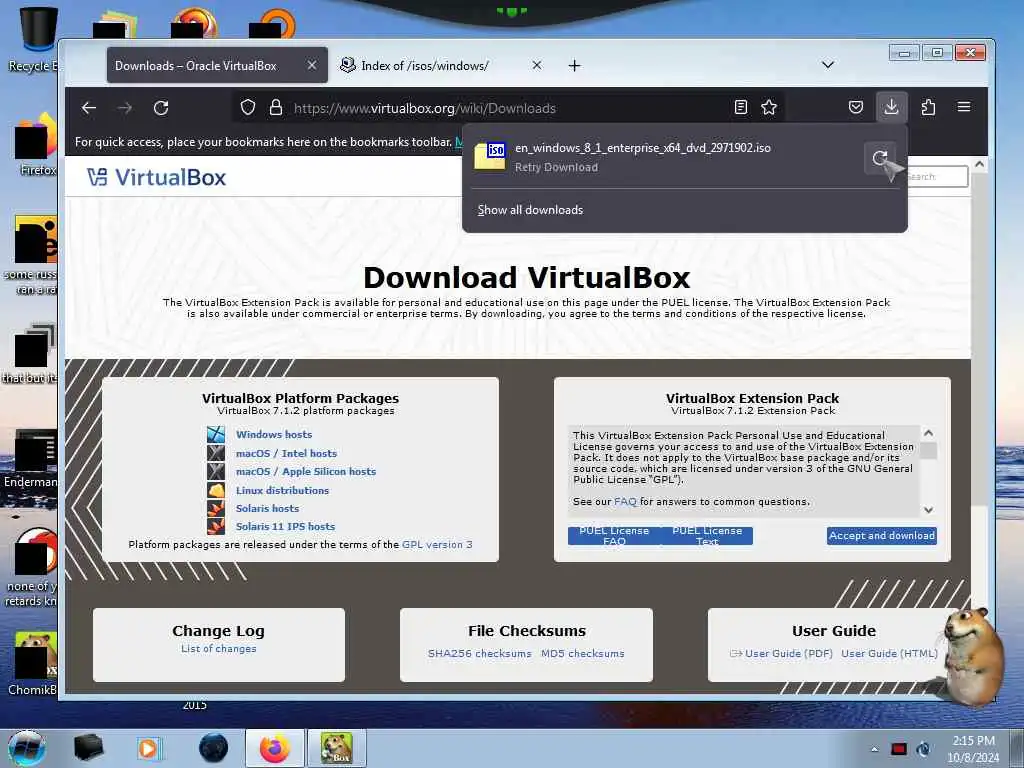This screenshot has width=1024, height=768.
Task: Open the Solaris 11 IPS hosts link
Action: pyautogui.click(x=285, y=526)
